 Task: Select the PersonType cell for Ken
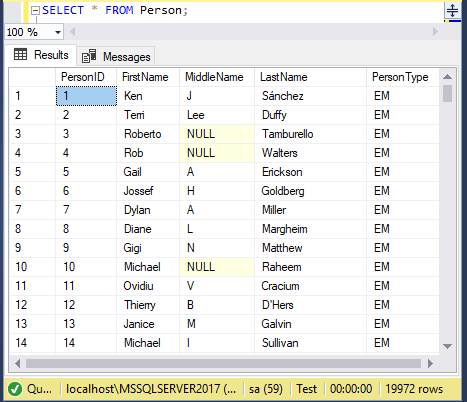[403, 96]
